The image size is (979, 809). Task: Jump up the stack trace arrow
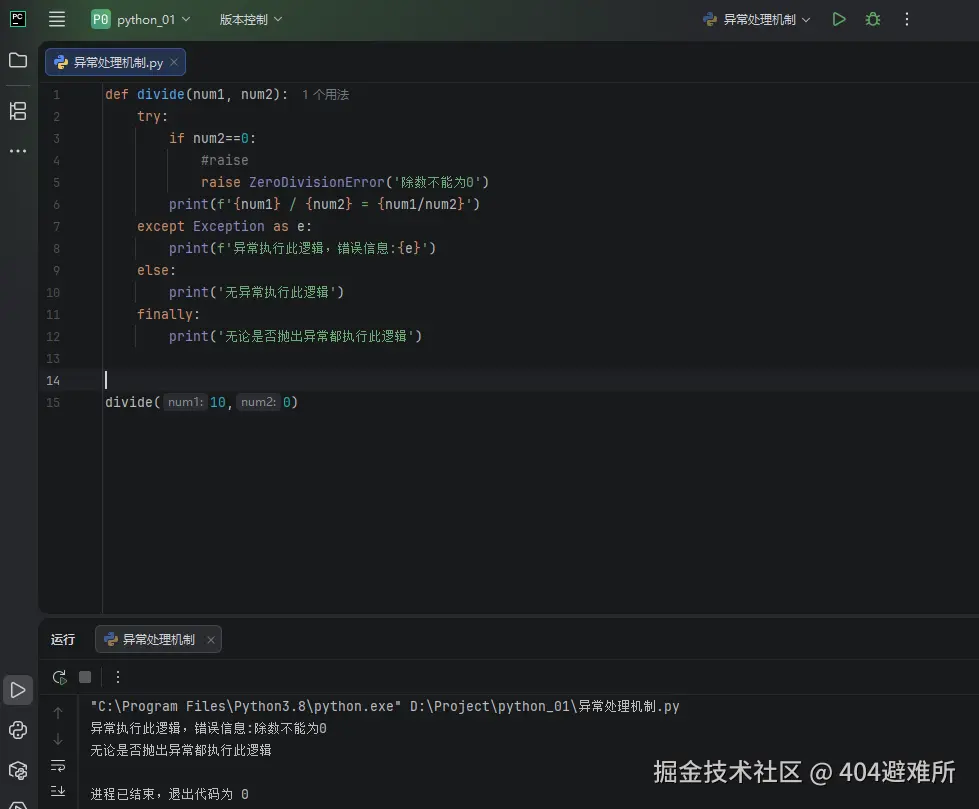(58, 712)
